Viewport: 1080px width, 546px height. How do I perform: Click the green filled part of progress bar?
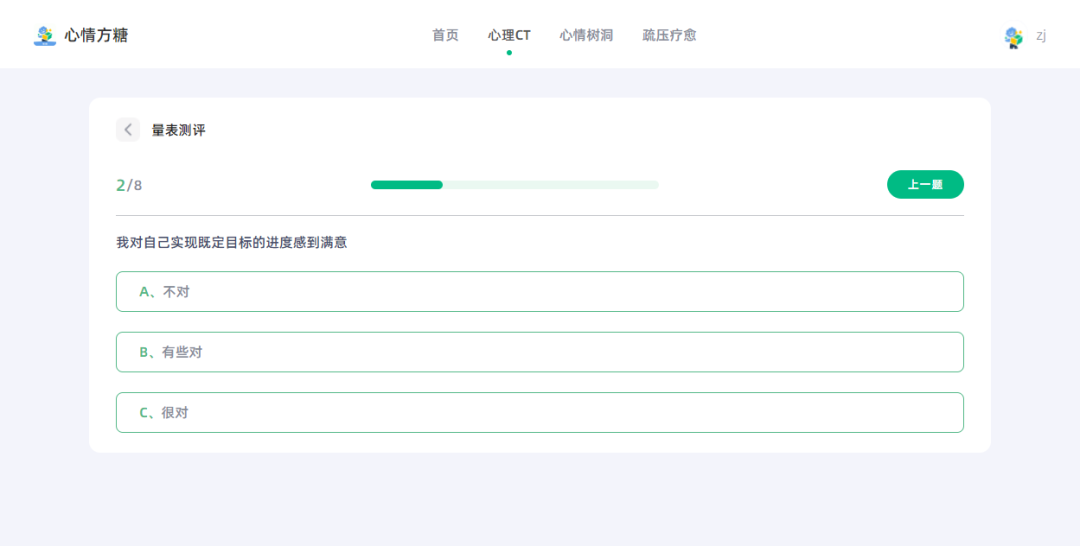click(x=406, y=185)
